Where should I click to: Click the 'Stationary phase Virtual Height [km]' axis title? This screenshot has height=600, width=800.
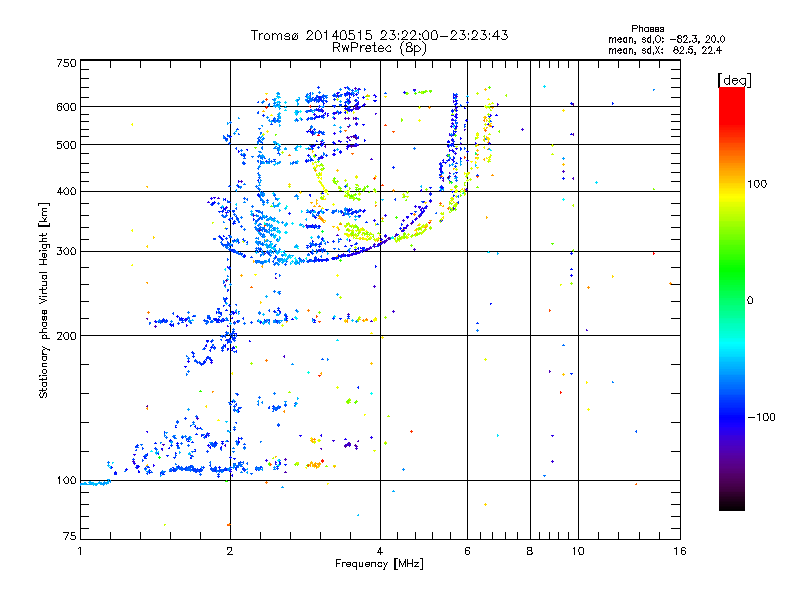44,300
